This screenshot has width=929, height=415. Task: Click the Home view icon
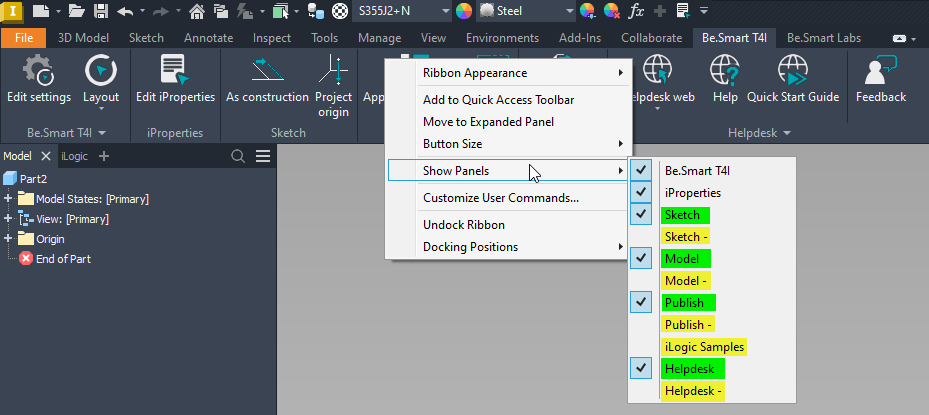point(197,11)
